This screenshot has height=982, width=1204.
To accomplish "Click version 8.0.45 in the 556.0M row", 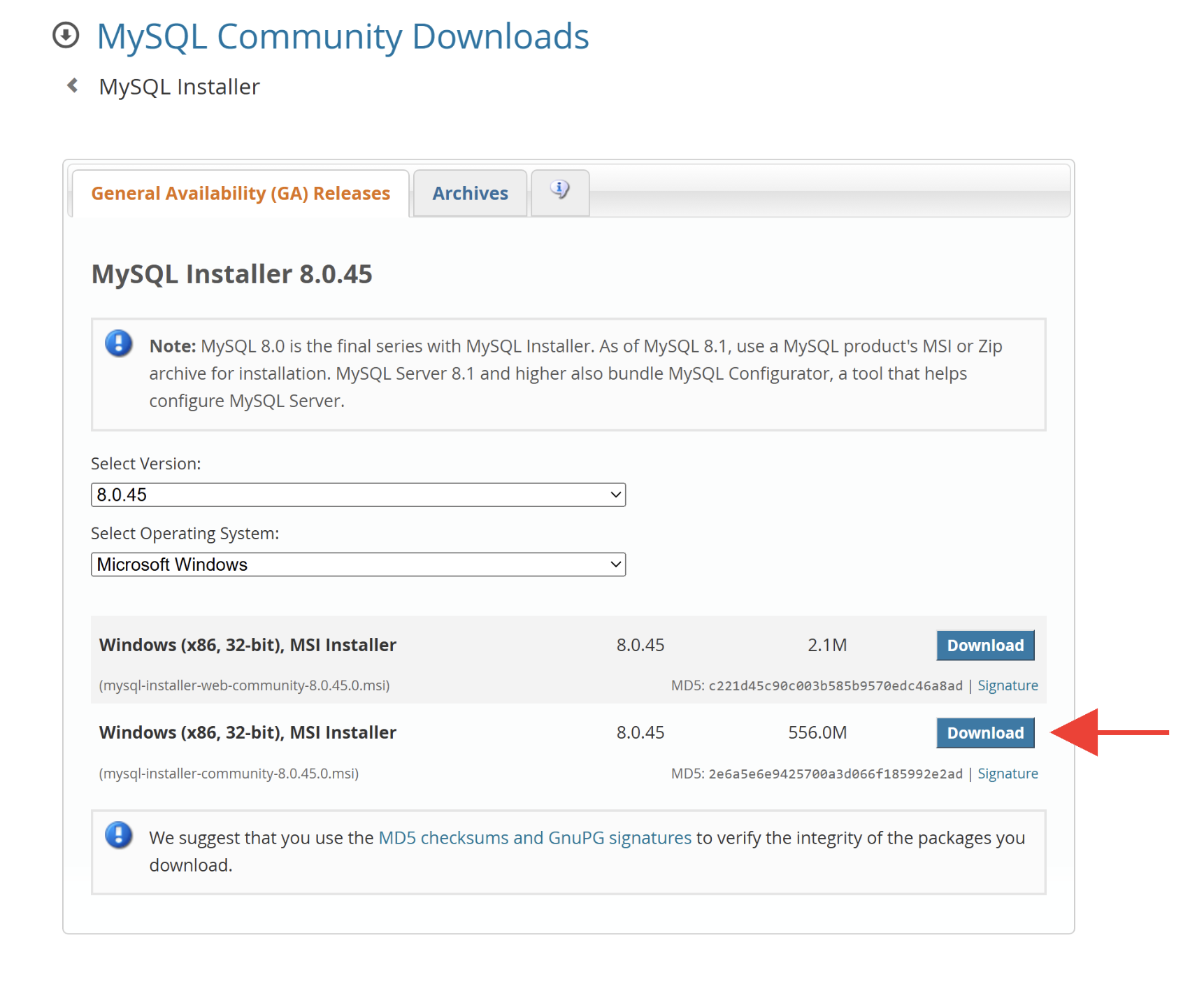I will tap(640, 732).
